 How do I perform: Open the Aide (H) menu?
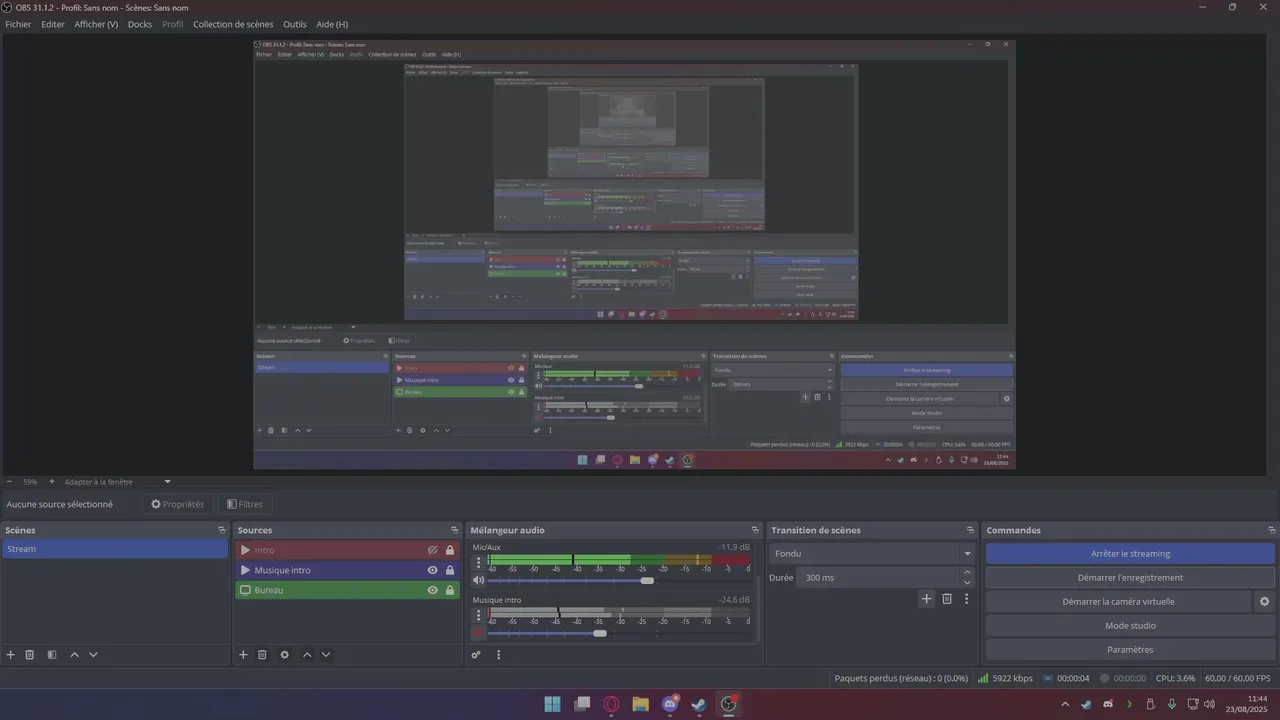coord(332,24)
